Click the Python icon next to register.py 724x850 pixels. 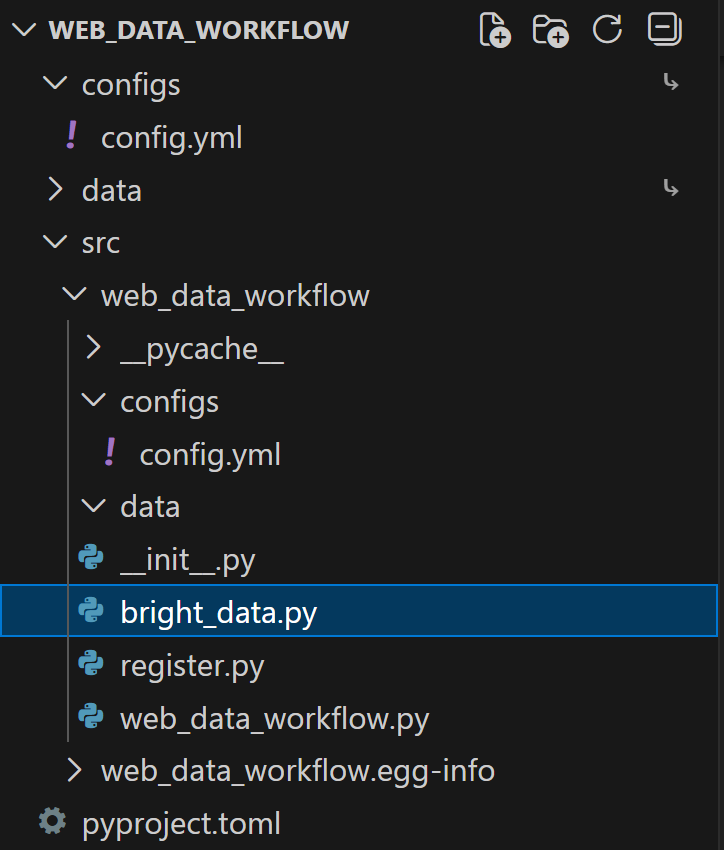click(x=91, y=665)
